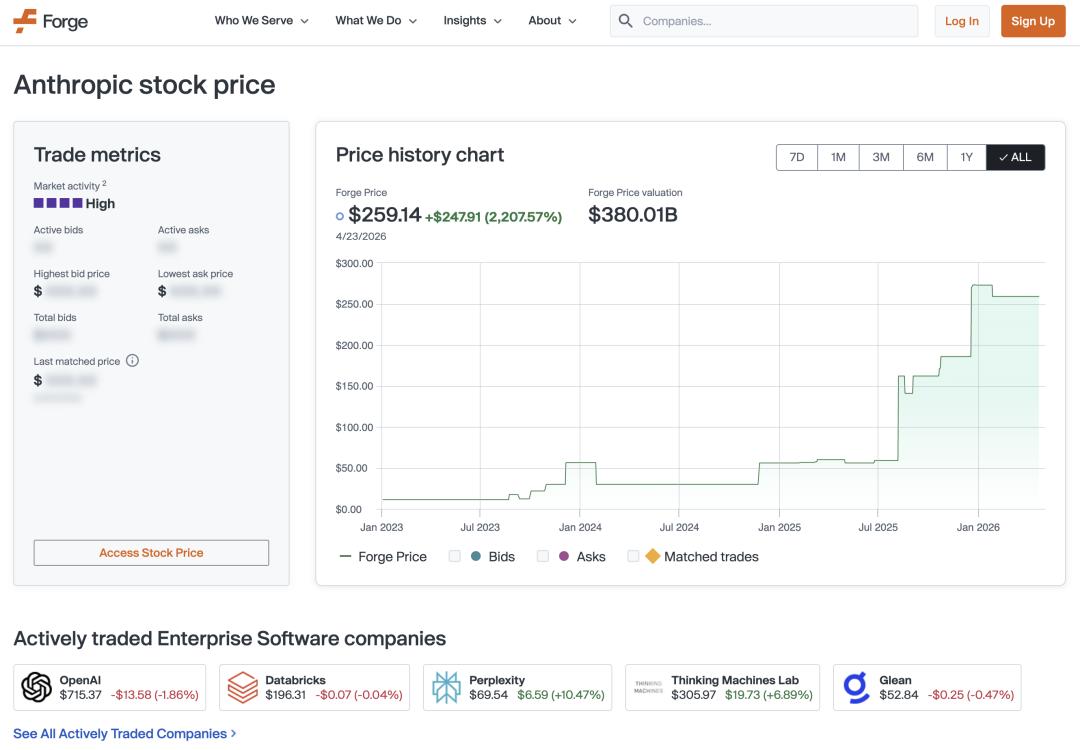Open the Perplexity company icon
This screenshot has width=1080, height=750.
click(x=446, y=686)
